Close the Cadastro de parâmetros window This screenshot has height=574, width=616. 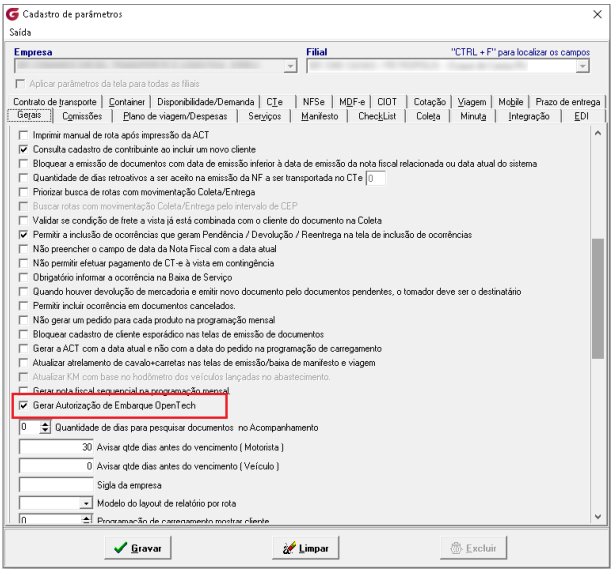pyautogui.click(x=598, y=15)
